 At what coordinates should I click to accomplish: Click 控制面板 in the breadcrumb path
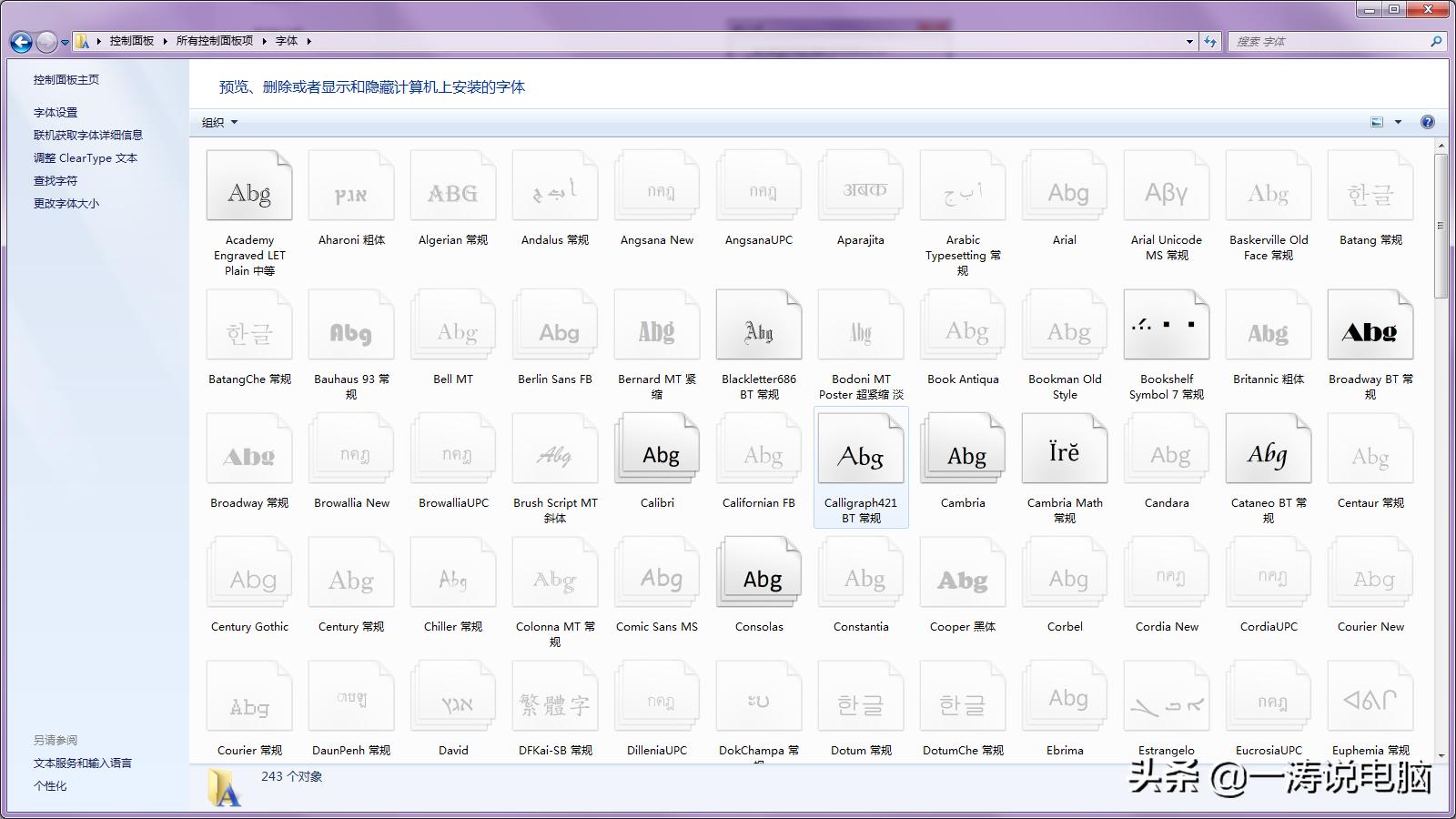point(132,41)
